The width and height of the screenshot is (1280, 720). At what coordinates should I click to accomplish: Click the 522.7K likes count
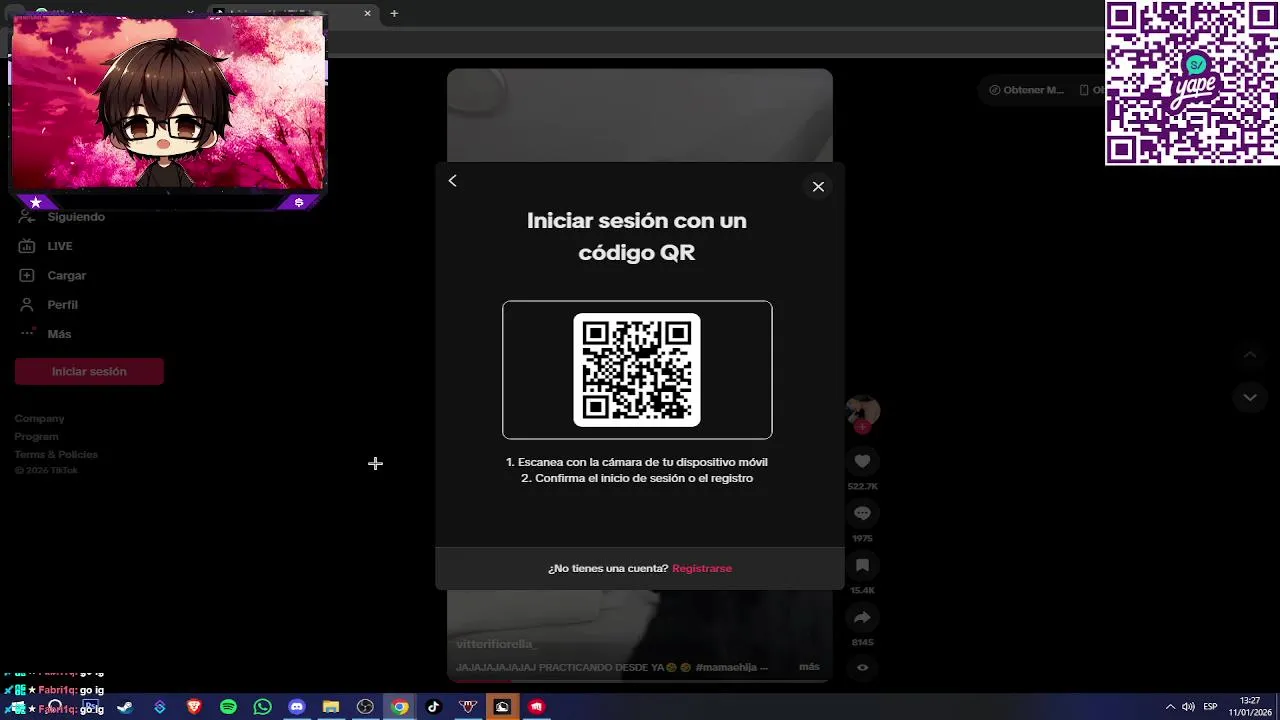coord(862,487)
